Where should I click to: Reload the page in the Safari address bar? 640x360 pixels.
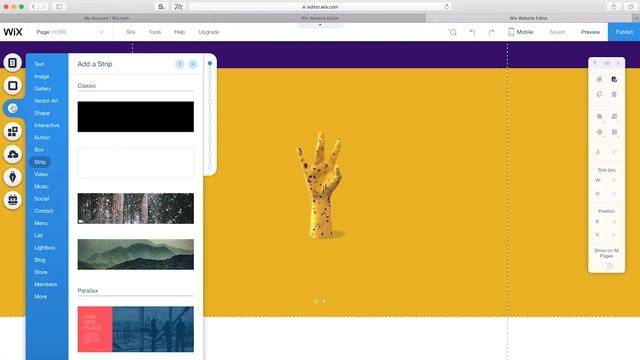click(447, 7)
